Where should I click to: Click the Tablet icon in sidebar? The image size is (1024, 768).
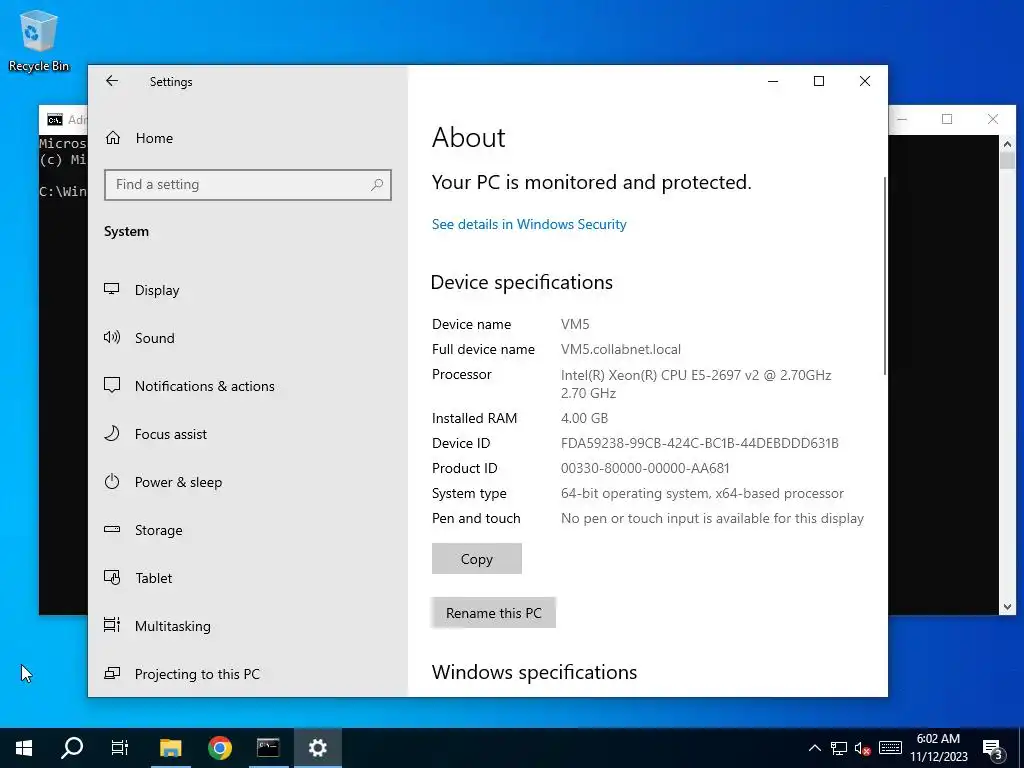(112, 578)
